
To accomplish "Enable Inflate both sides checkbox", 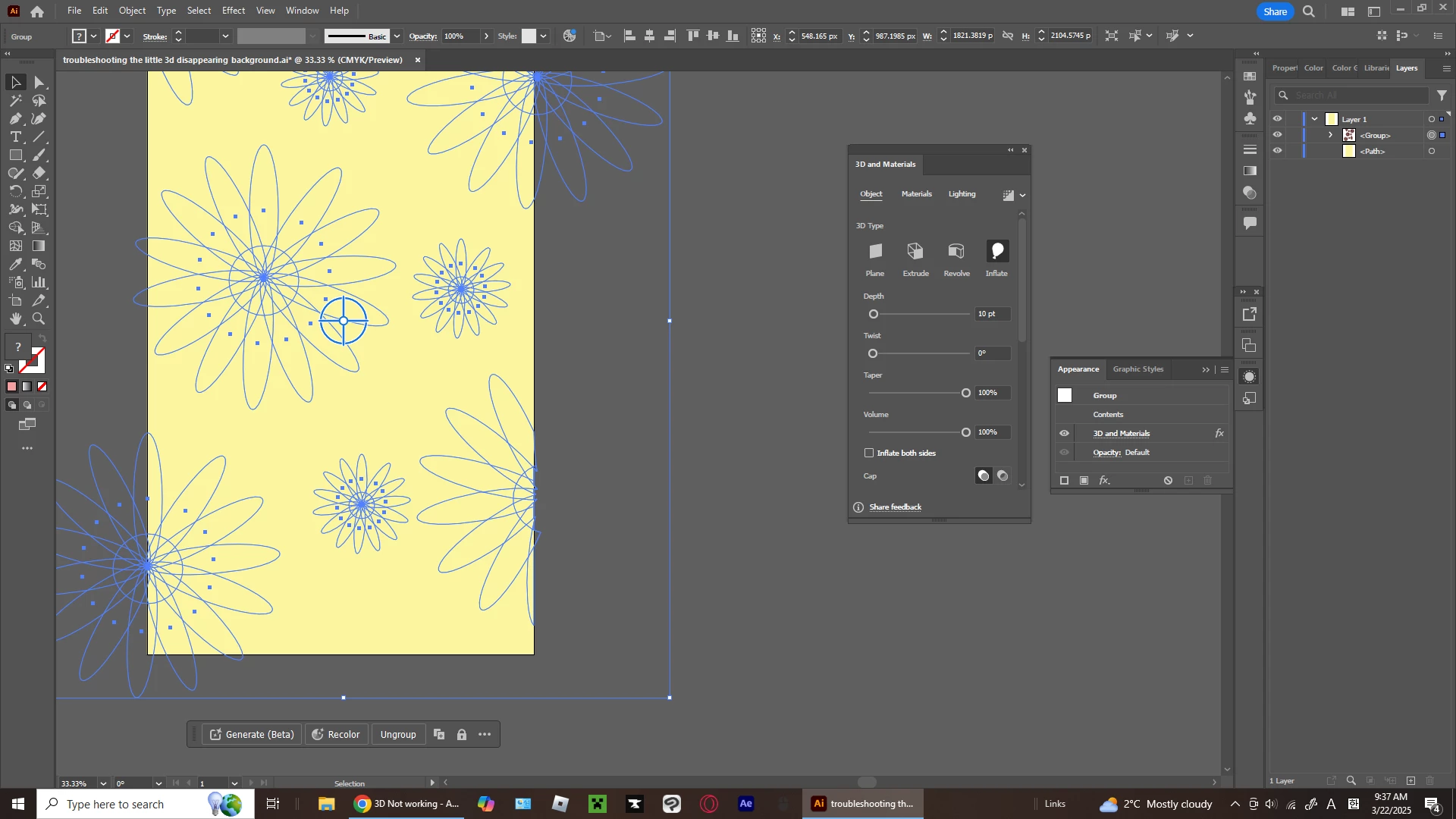I will point(869,453).
